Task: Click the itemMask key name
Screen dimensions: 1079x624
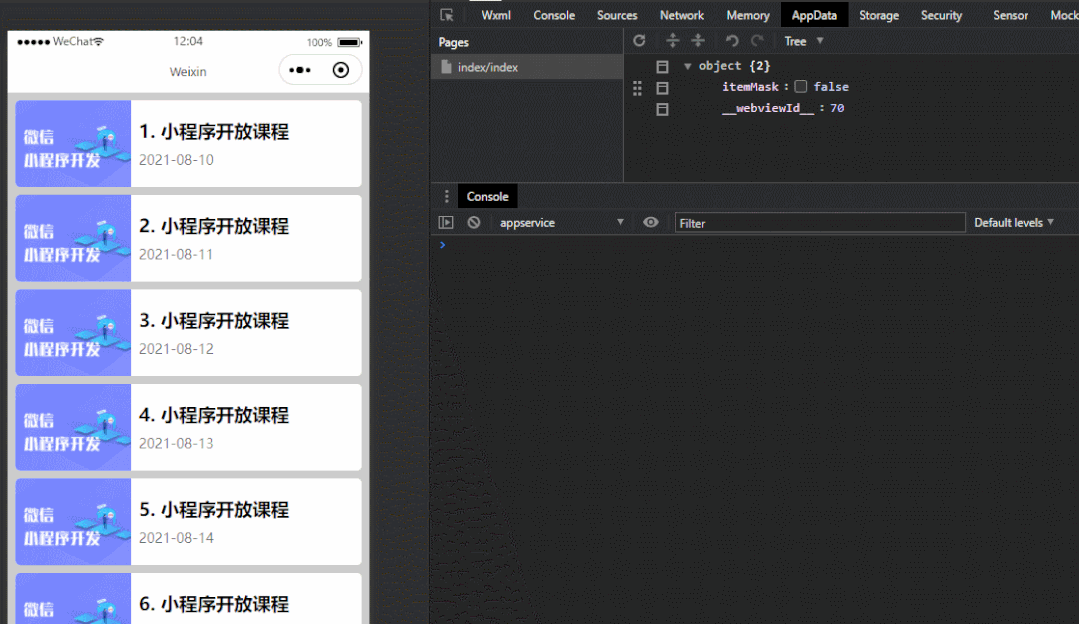Action: (x=750, y=87)
